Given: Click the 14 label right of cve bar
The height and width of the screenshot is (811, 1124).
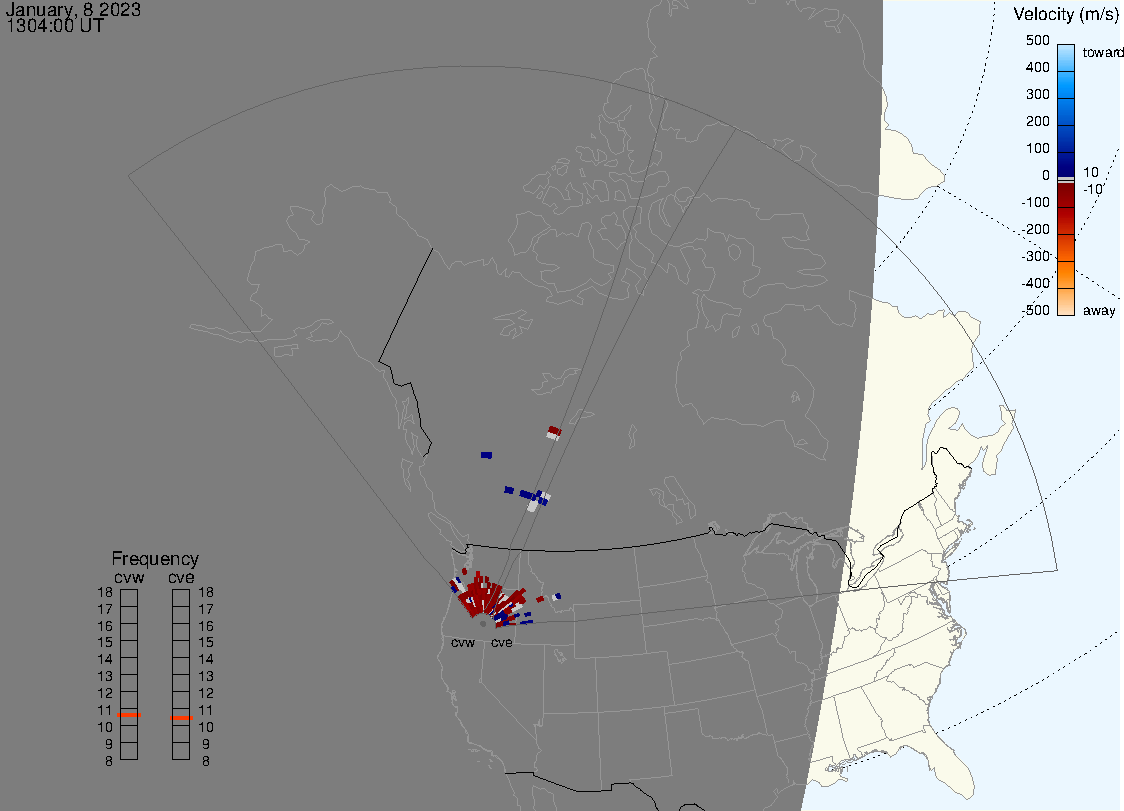Looking at the screenshot, I should 206,660.
